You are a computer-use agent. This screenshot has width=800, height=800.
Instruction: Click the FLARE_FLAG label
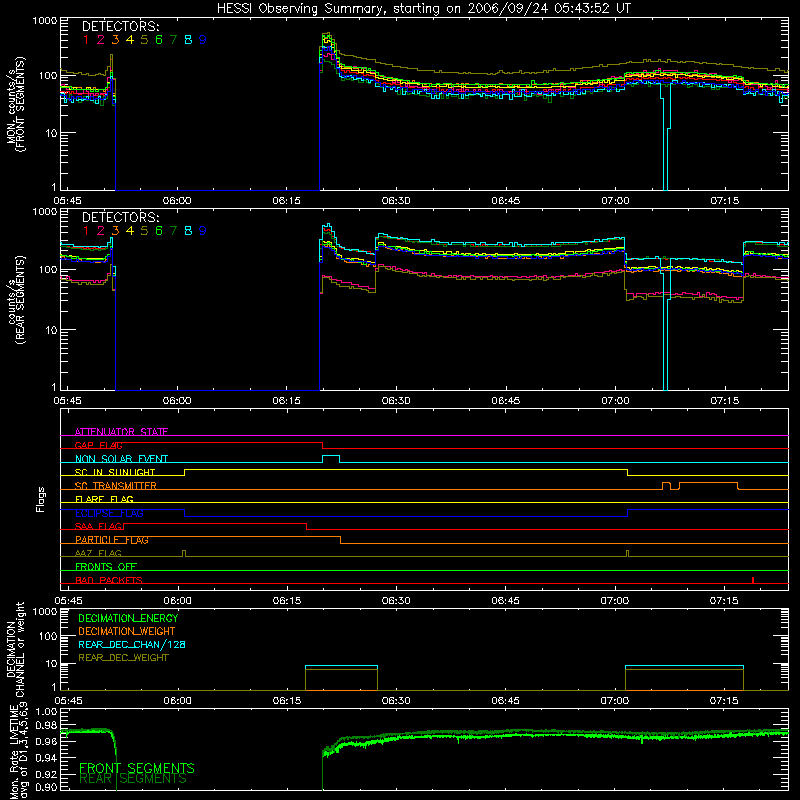[x=104, y=499]
